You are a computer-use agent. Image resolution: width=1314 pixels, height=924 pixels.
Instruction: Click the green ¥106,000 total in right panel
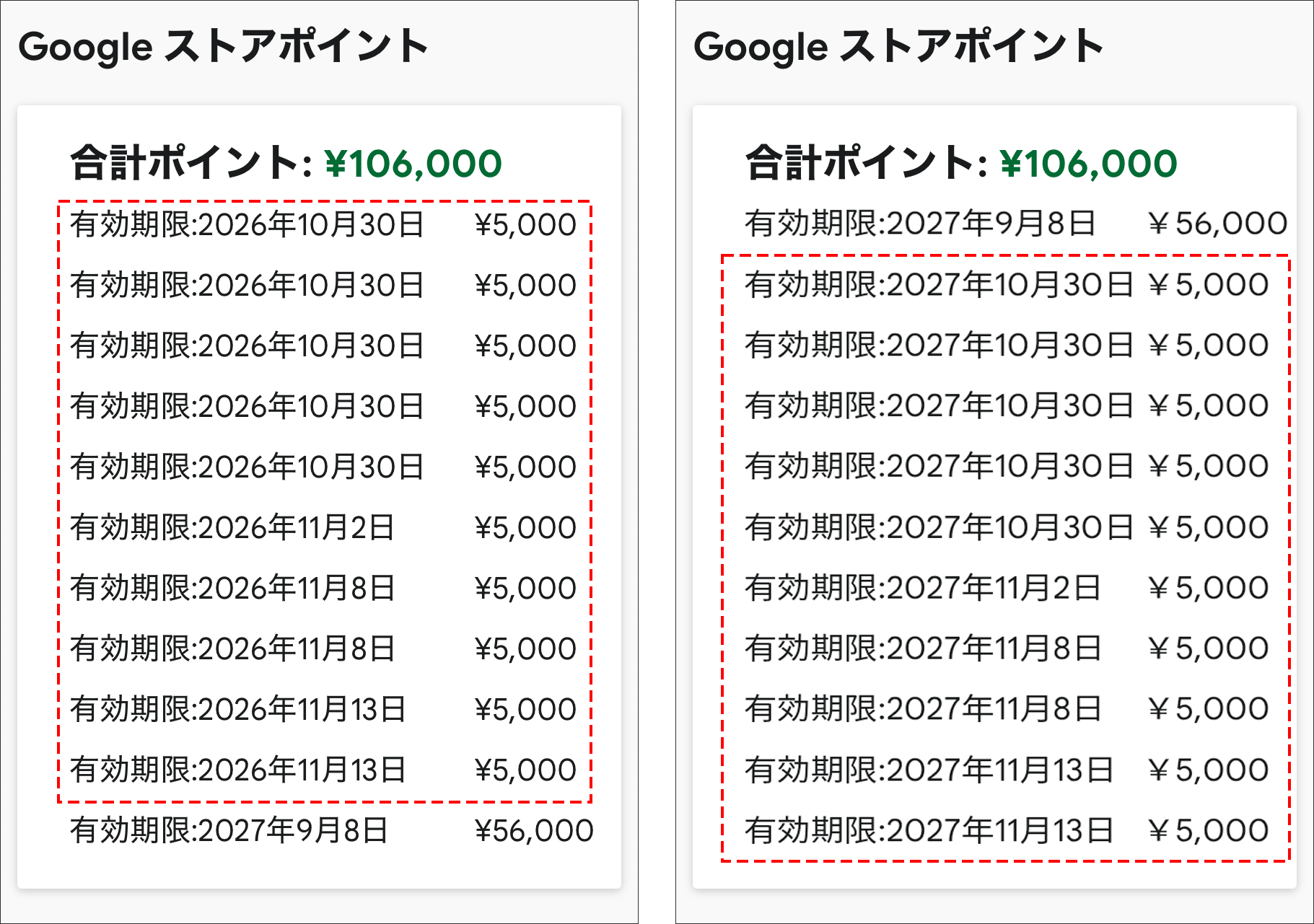tap(1089, 164)
